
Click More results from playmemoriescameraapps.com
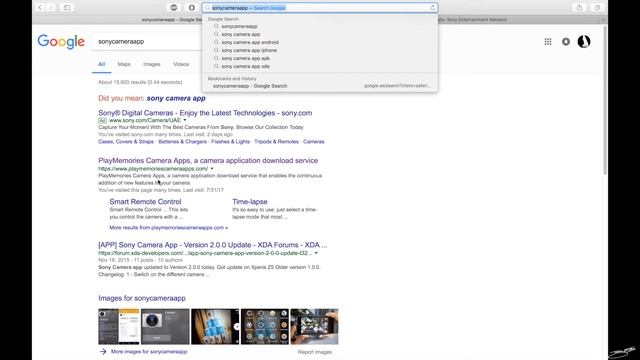tap(168, 227)
